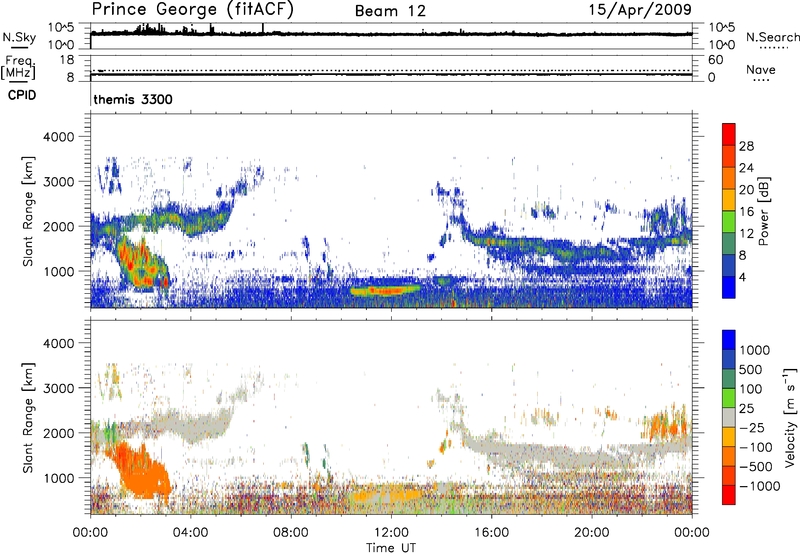Viewport: 800px width, 554px height.
Task: Select the 'Beam 12' heading text
Action: coord(390,11)
